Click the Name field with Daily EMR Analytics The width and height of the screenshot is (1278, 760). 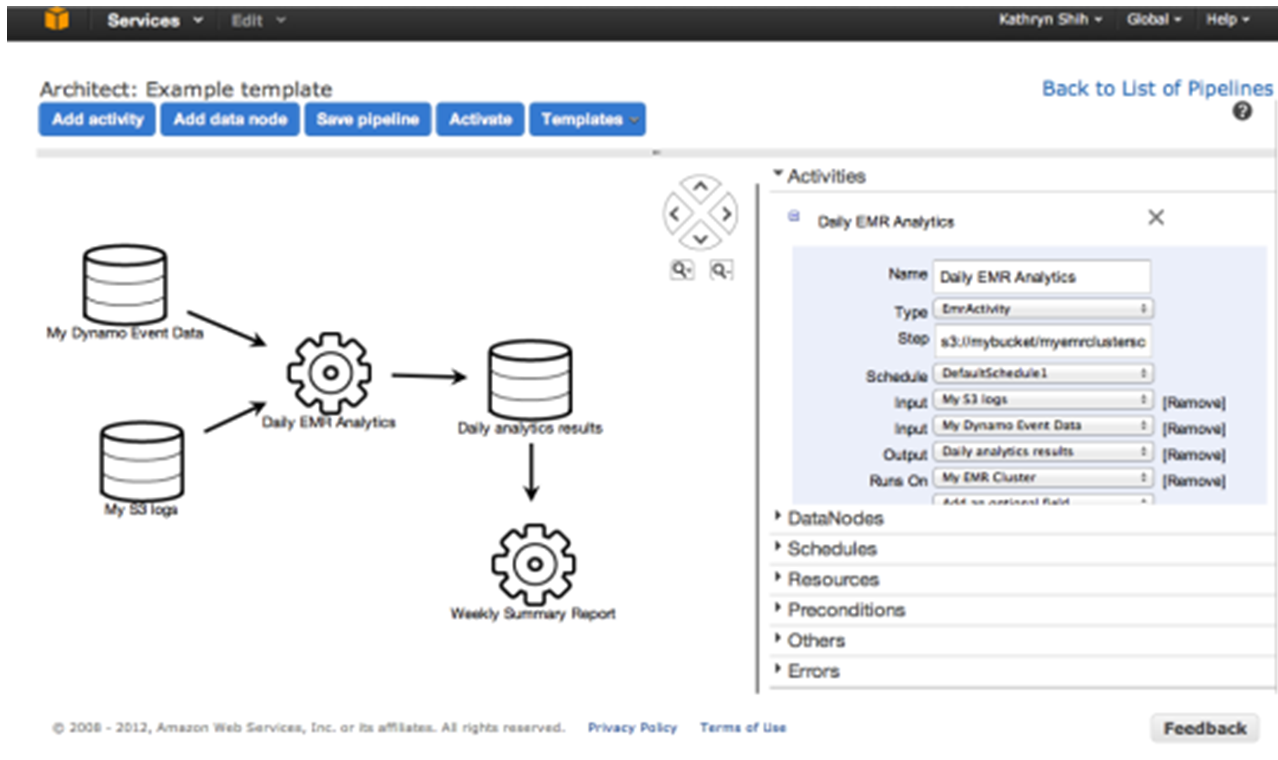tap(1041, 277)
